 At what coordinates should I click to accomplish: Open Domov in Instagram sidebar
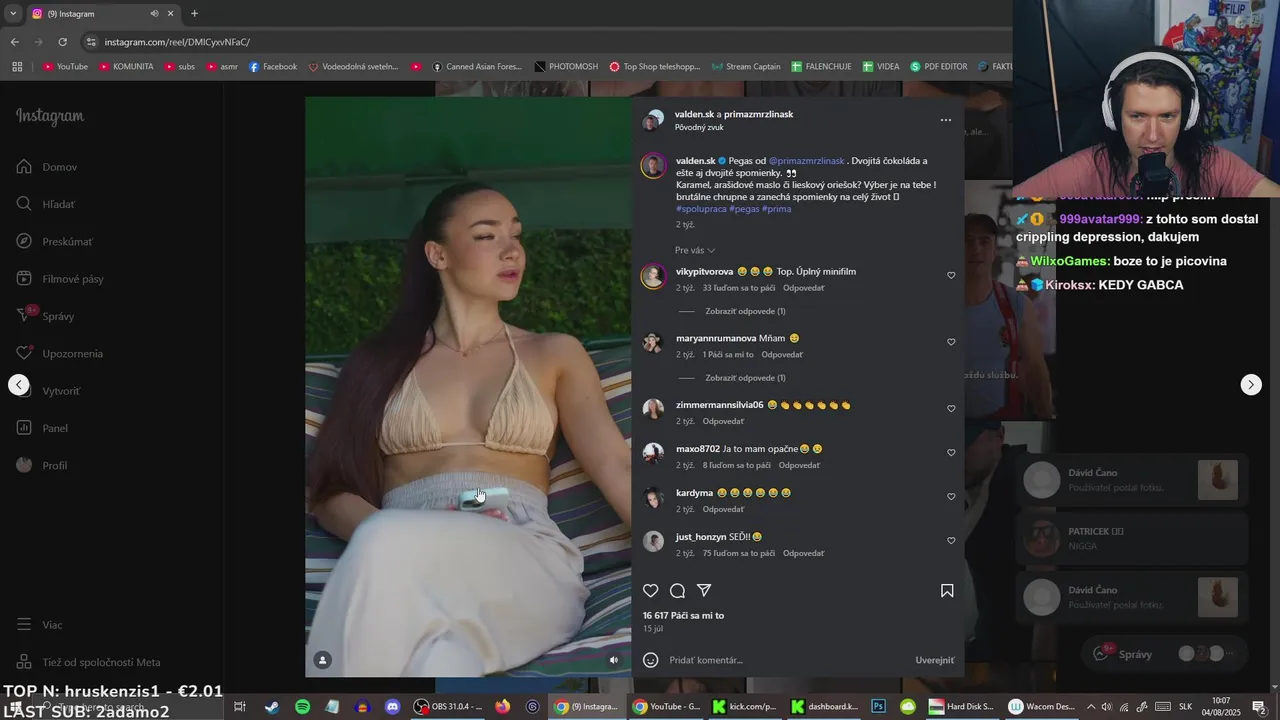tap(47, 167)
